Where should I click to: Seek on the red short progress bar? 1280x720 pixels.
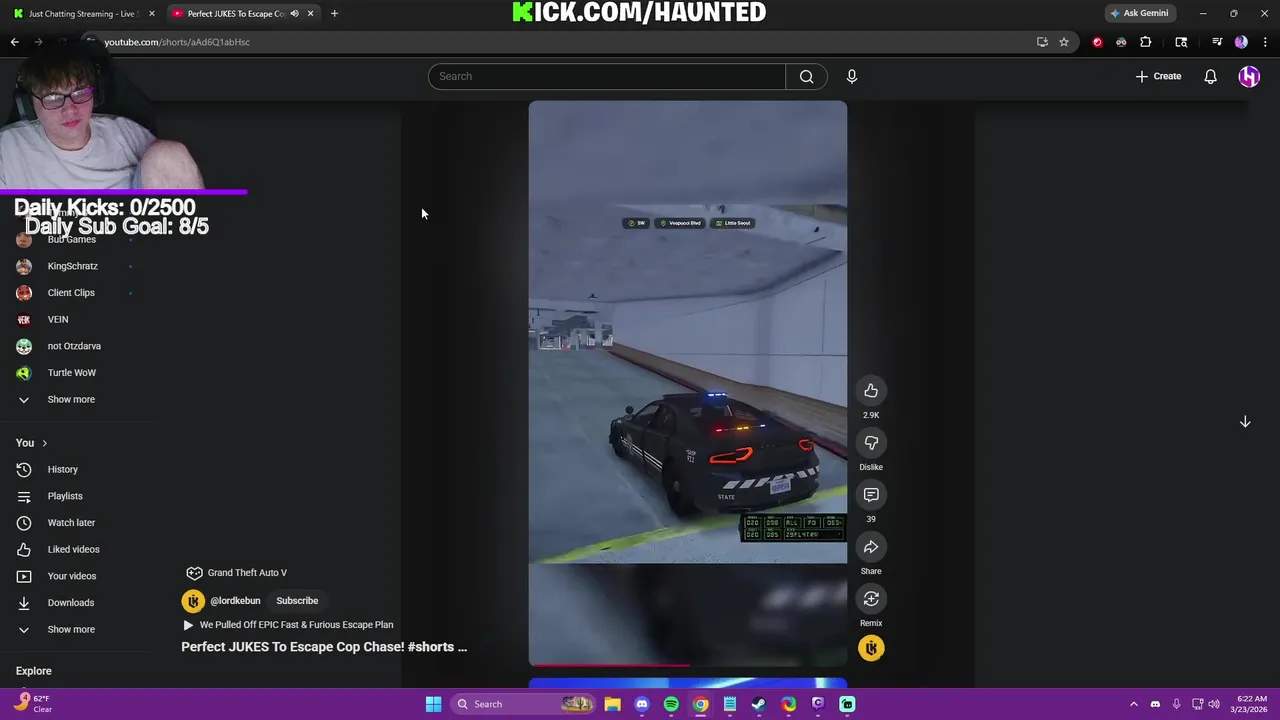688,664
